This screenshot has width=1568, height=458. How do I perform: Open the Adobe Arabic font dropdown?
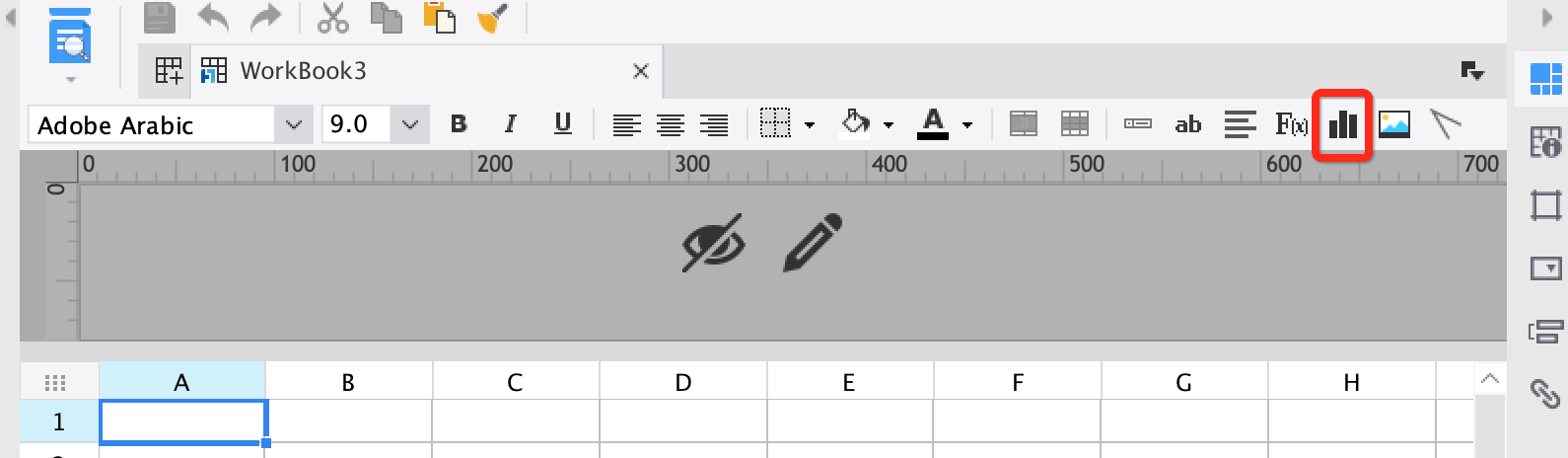(293, 125)
